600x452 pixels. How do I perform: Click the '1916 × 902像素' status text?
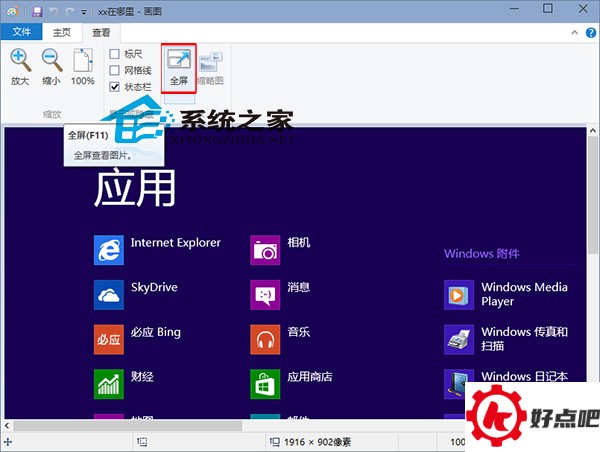tap(318, 442)
